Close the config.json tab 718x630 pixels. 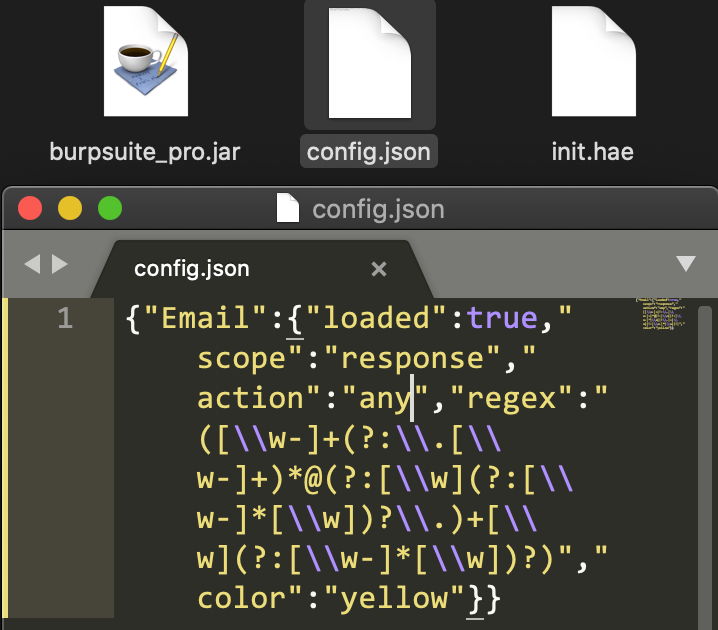coord(379,269)
